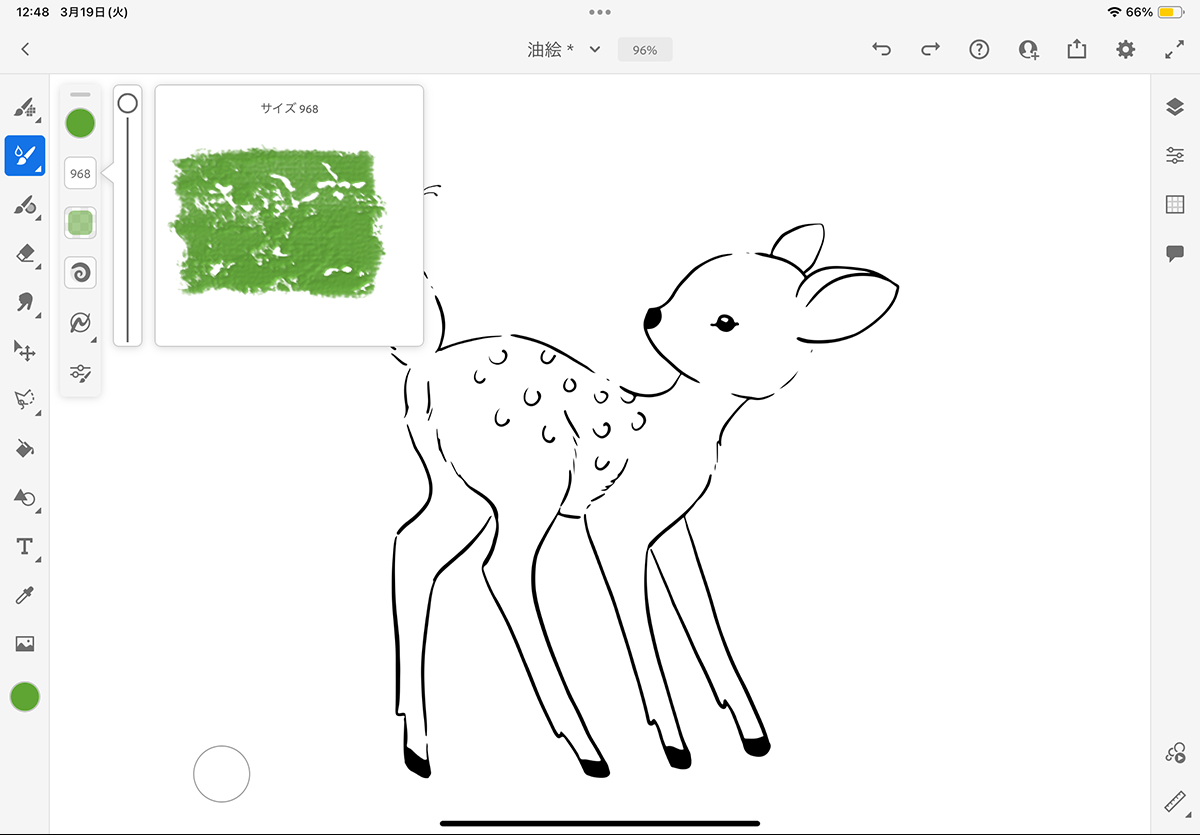Go back with the top-left arrow
This screenshot has height=835, width=1200.
coord(25,49)
